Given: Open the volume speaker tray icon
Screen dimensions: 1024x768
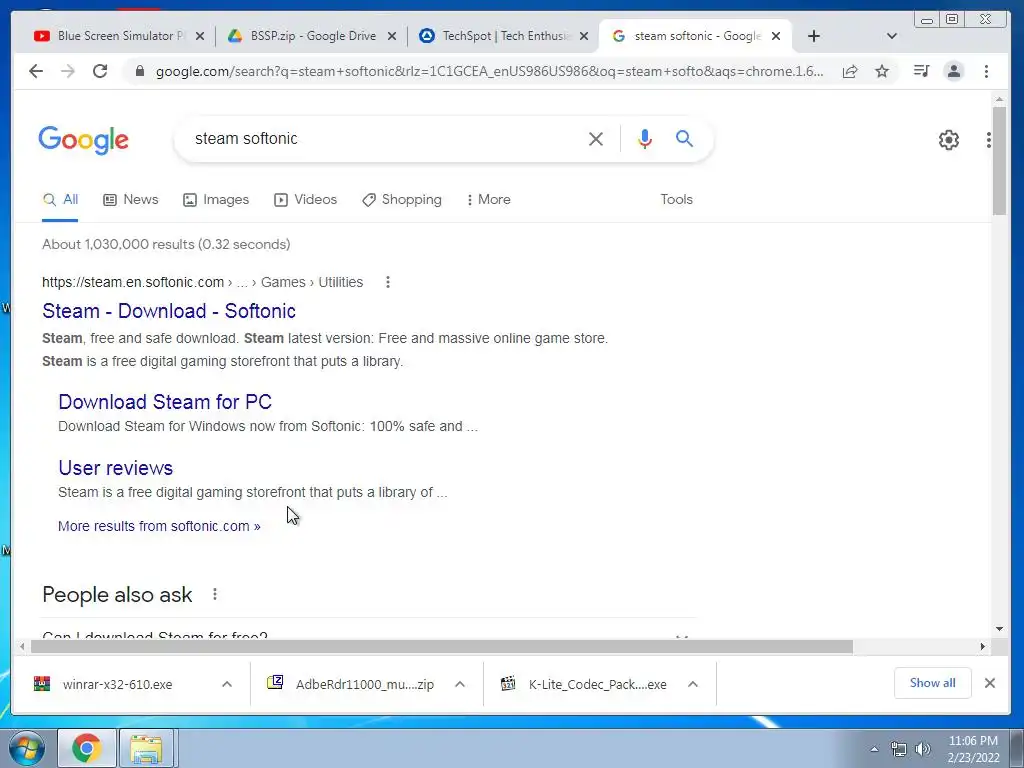Looking at the screenshot, I should (922, 749).
